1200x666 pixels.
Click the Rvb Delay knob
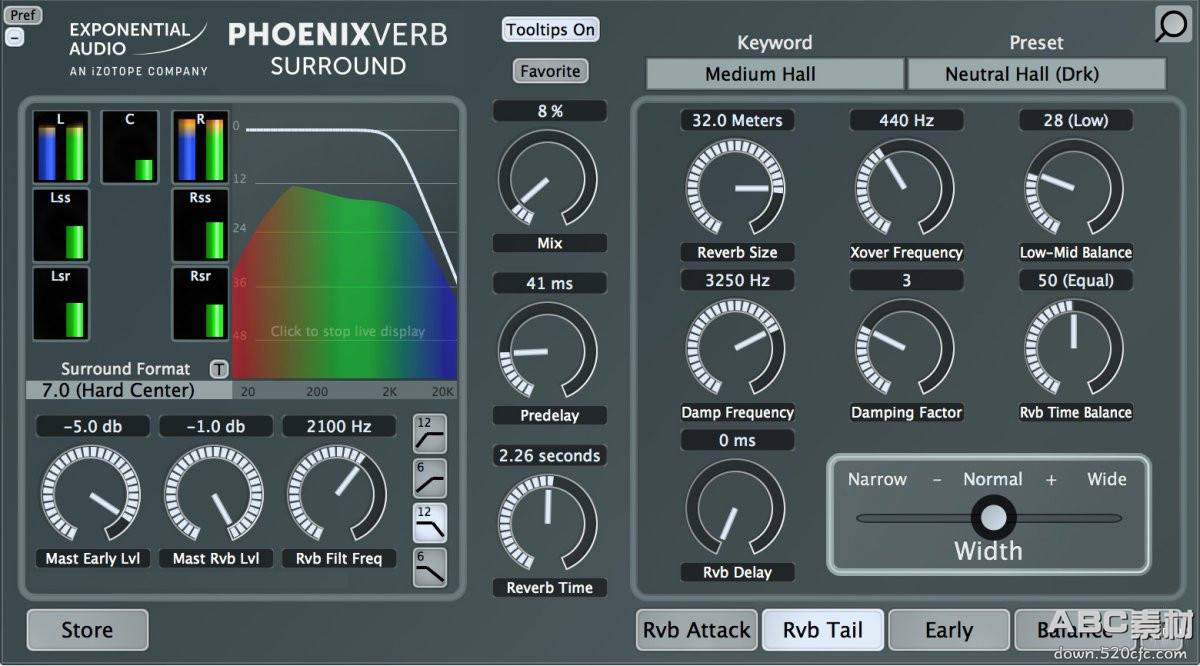pyautogui.click(x=736, y=507)
